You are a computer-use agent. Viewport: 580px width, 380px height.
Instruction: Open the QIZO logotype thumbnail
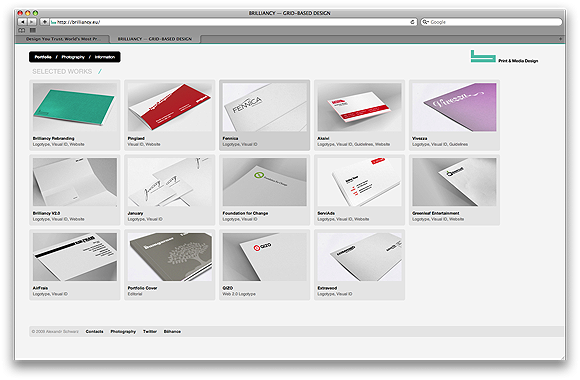pyautogui.click(x=264, y=257)
